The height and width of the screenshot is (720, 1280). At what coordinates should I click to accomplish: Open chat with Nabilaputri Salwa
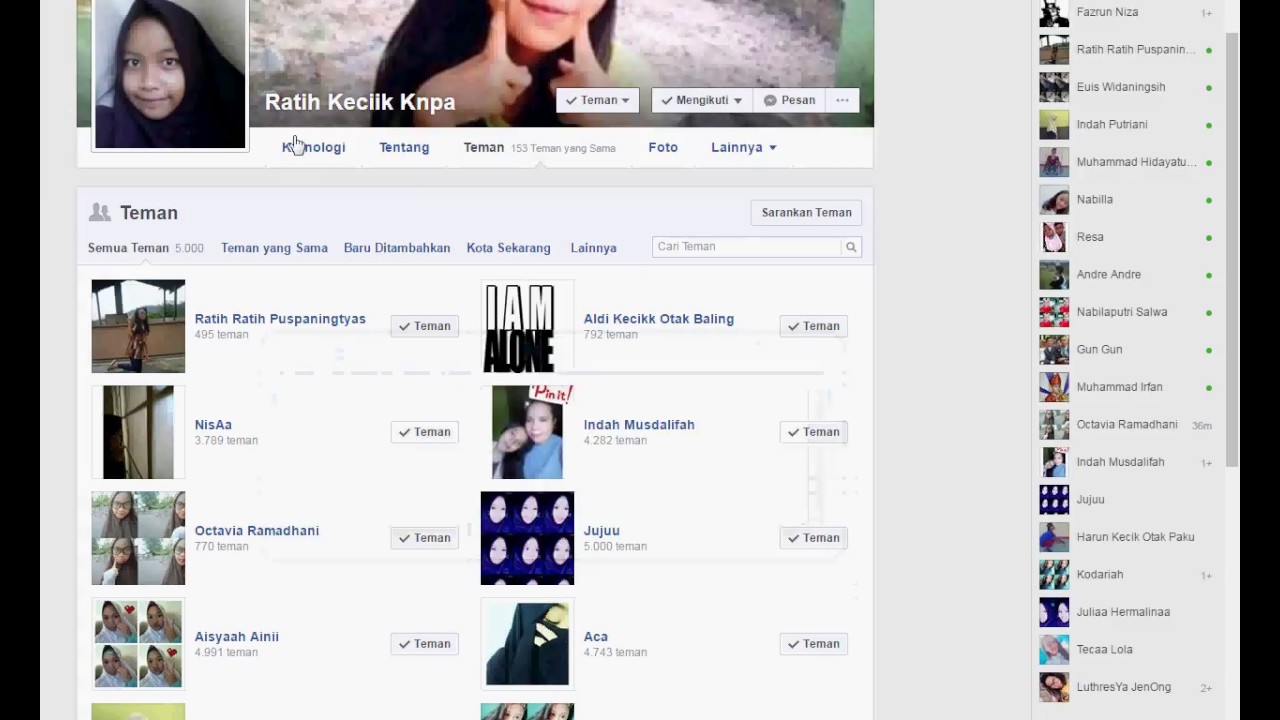tap(1127, 312)
